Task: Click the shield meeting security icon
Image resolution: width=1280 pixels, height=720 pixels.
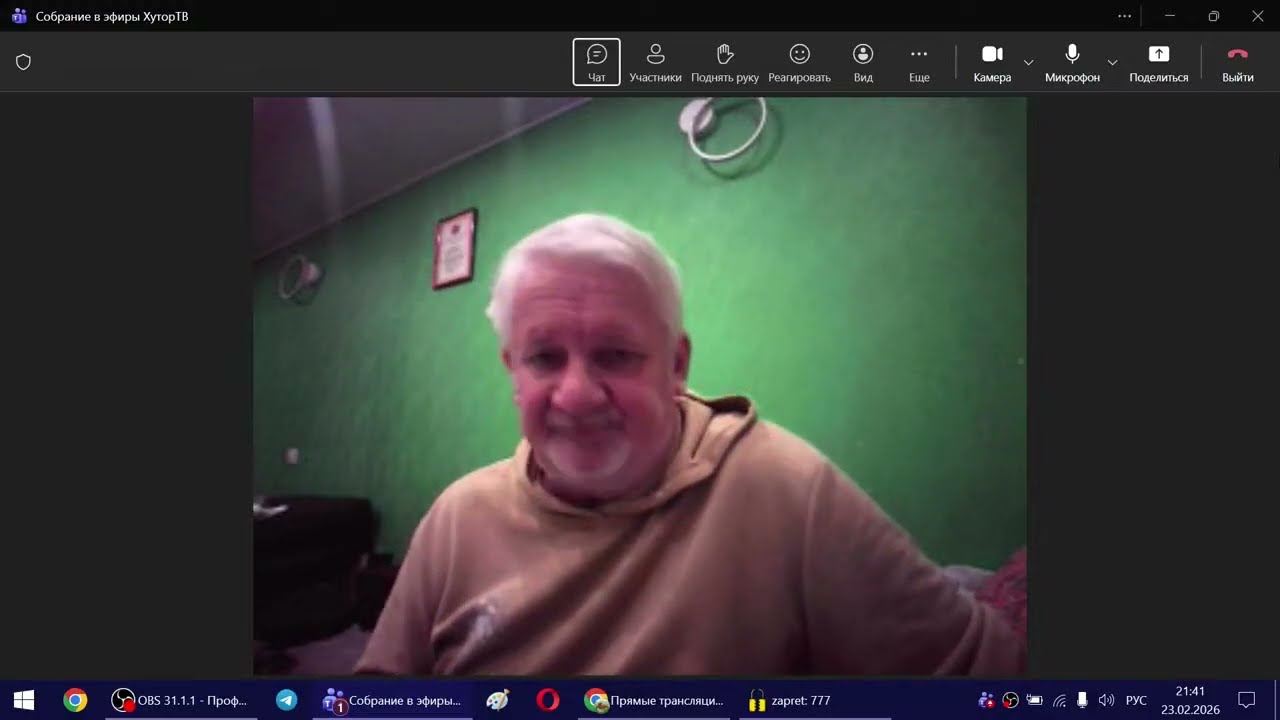Action: (23, 62)
